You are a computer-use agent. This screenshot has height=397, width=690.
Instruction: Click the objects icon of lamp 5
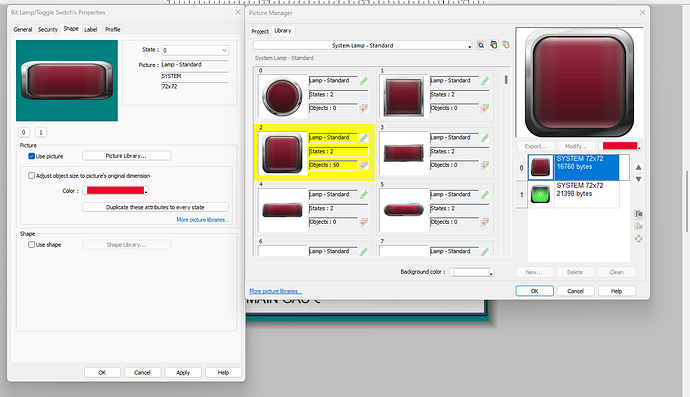click(x=484, y=222)
